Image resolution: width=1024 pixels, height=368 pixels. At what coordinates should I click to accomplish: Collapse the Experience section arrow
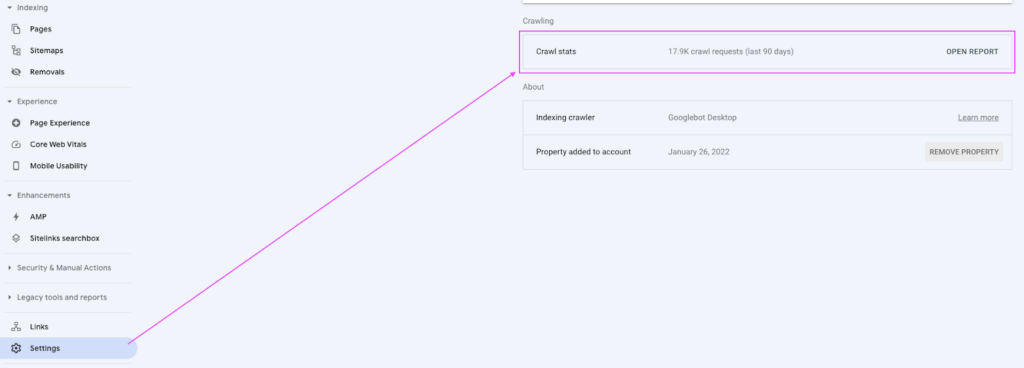click(9, 101)
